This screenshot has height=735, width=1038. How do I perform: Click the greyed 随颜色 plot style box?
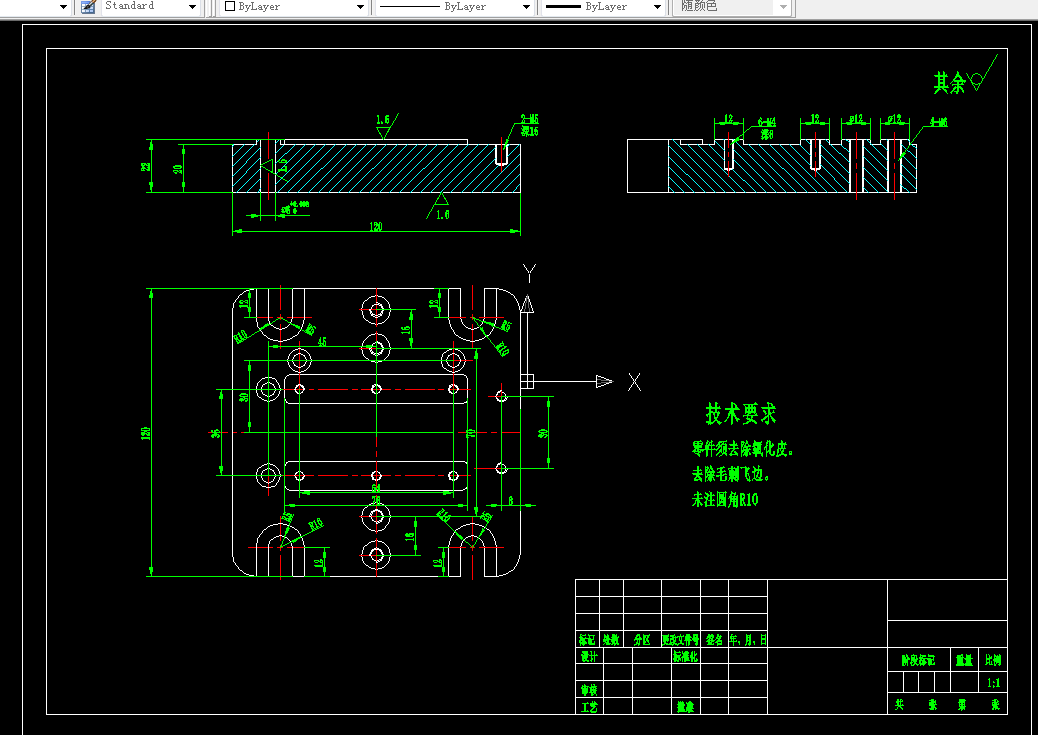coord(732,7)
